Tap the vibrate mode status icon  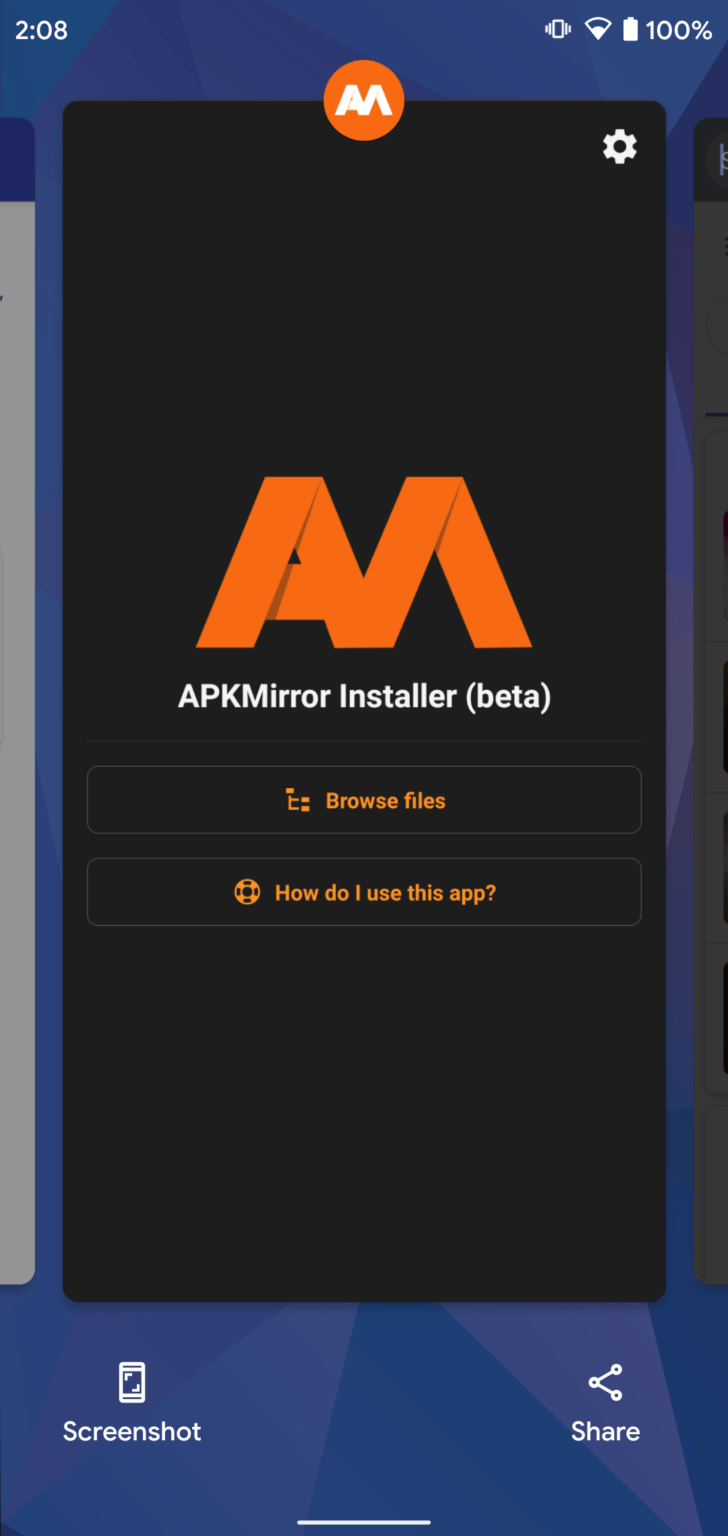(x=557, y=29)
